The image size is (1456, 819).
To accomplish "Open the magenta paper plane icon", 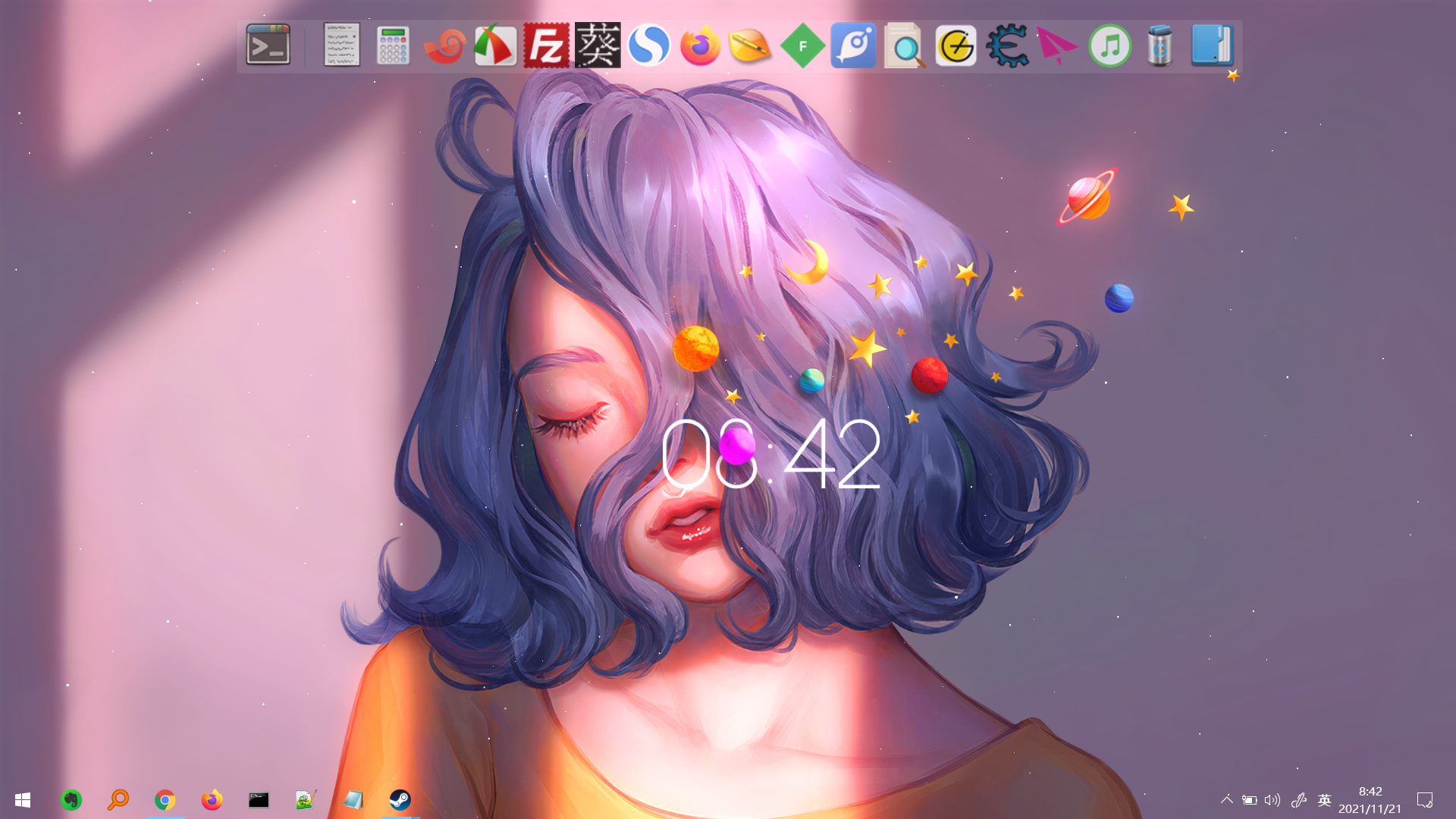I will [1057, 45].
